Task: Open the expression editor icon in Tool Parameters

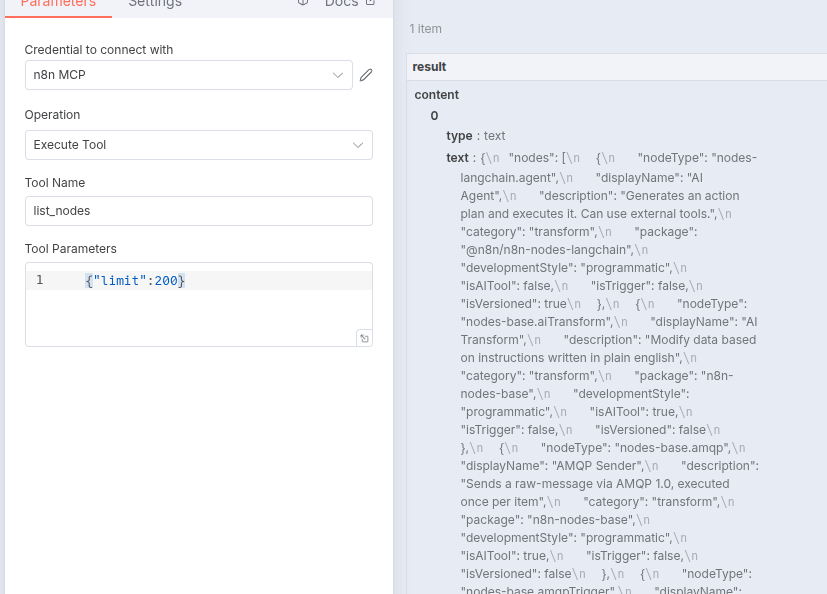Action: click(x=364, y=339)
